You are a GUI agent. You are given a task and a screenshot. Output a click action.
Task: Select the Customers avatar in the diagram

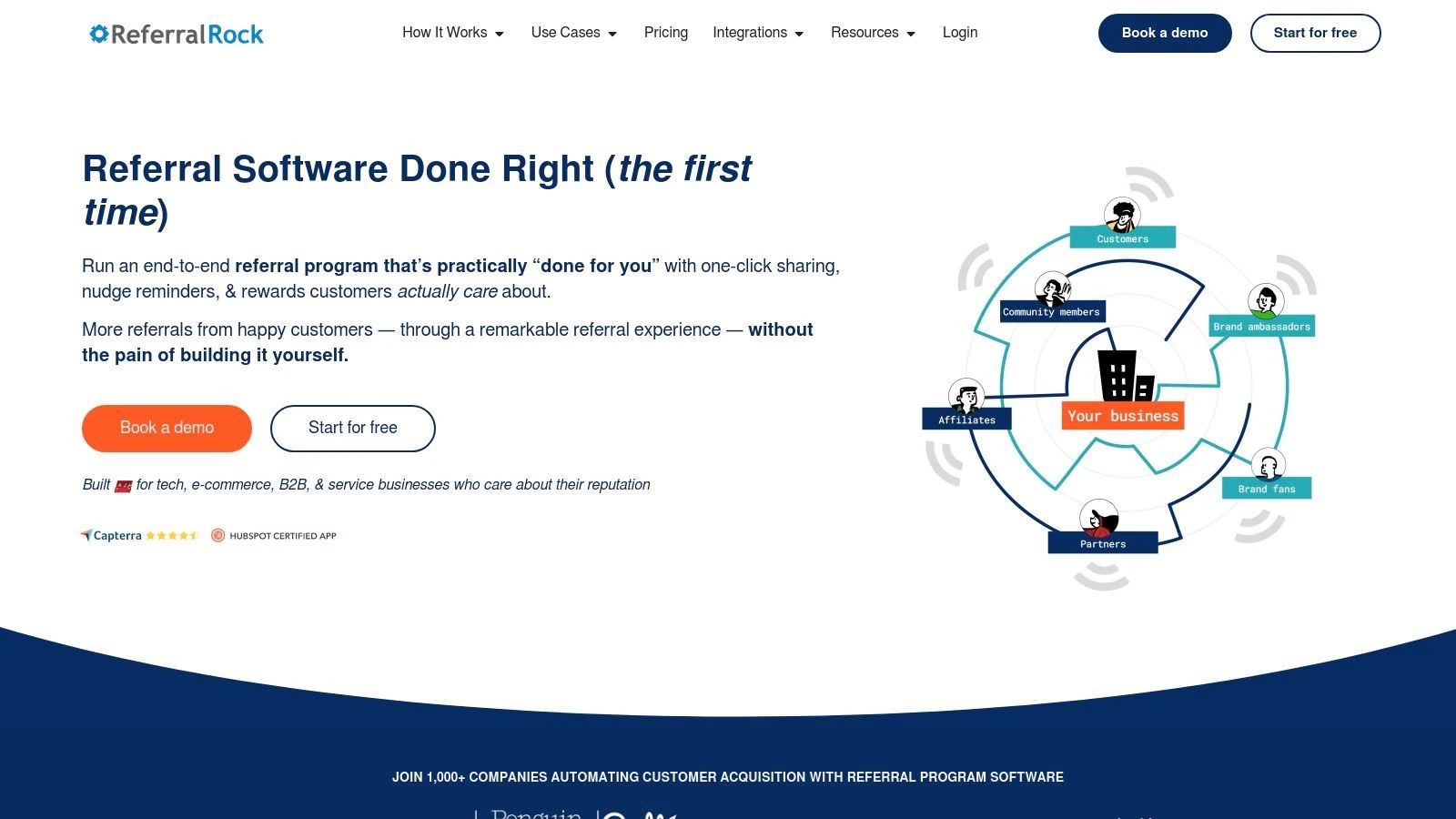coord(1120,215)
